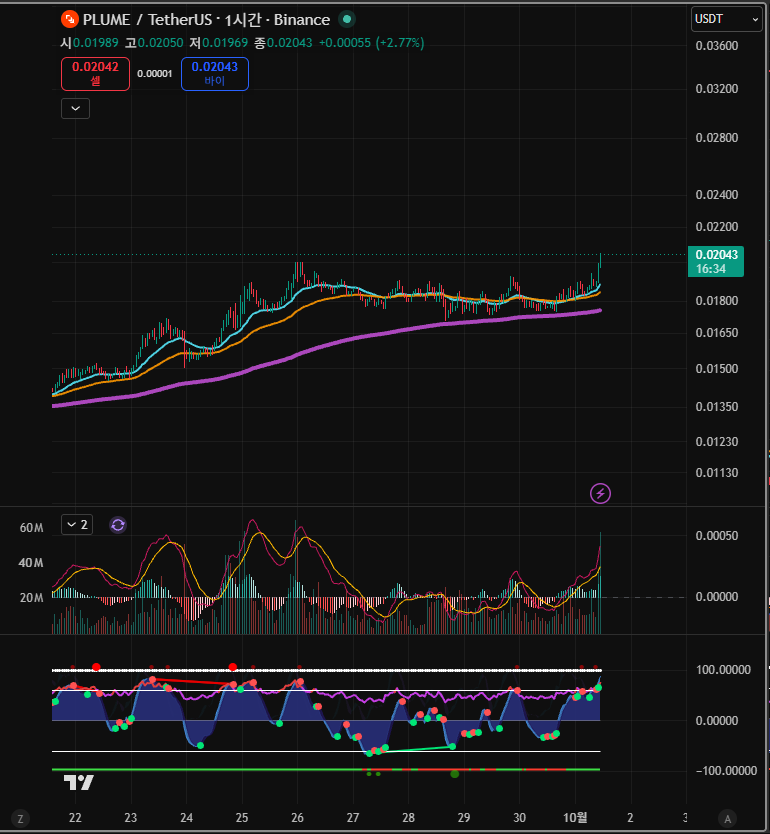The height and width of the screenshot is (834, 770).
Task: Click the current price label 0.02043
Action: (x=716, y=261)
